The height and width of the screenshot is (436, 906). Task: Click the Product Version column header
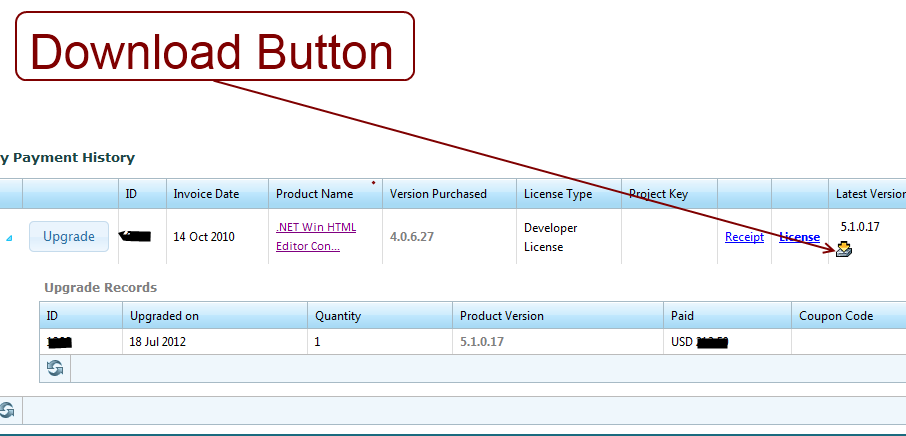pyautogui.click(x=502, y=316)
